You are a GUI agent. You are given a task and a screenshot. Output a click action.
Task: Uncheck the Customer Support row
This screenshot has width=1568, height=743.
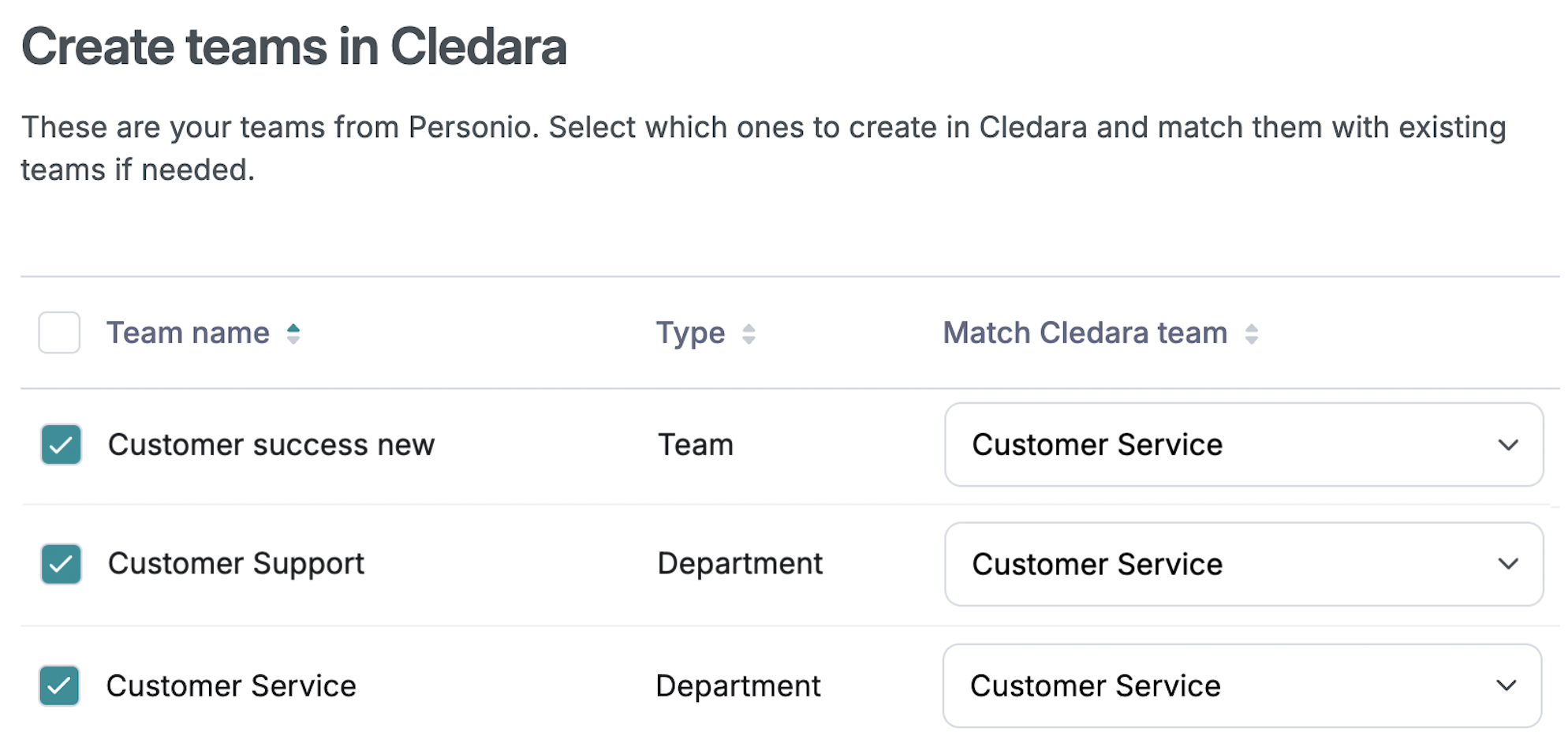tap(61, 565)
